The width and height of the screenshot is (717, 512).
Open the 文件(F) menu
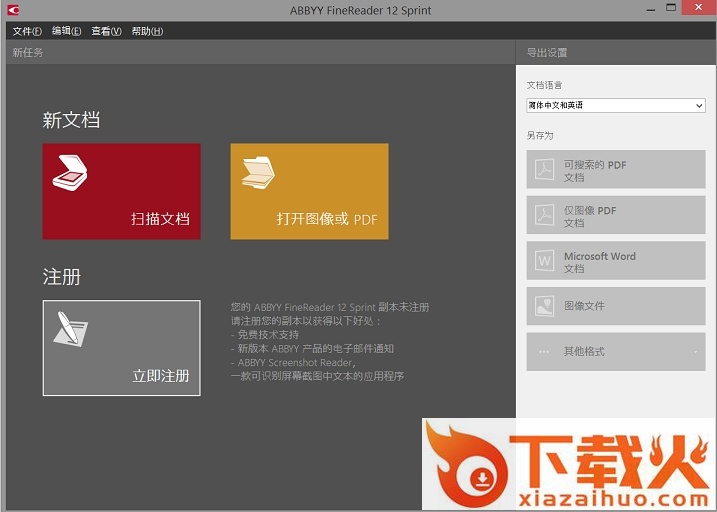(28, 31)
